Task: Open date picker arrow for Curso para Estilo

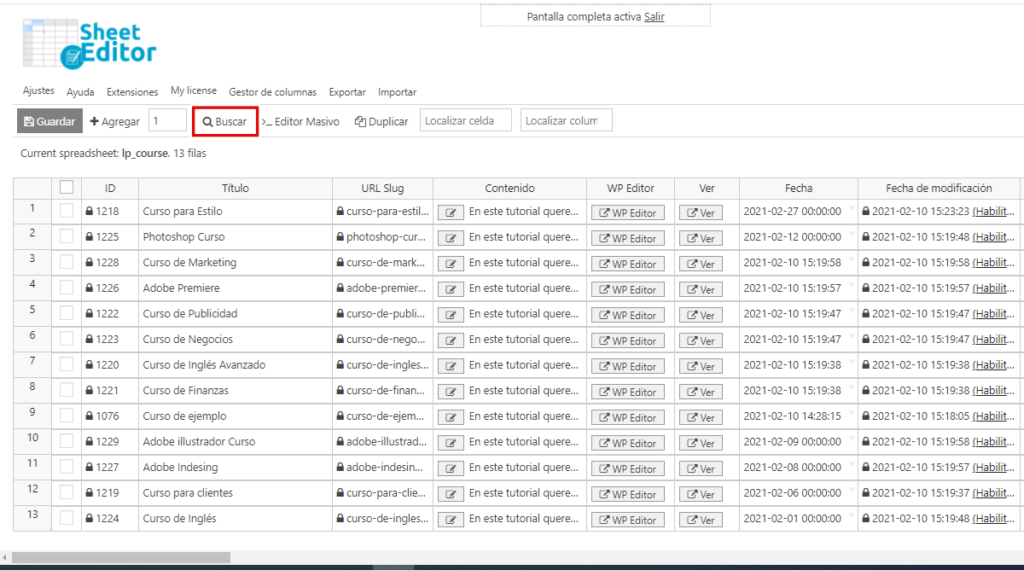Action: point(851,209)
